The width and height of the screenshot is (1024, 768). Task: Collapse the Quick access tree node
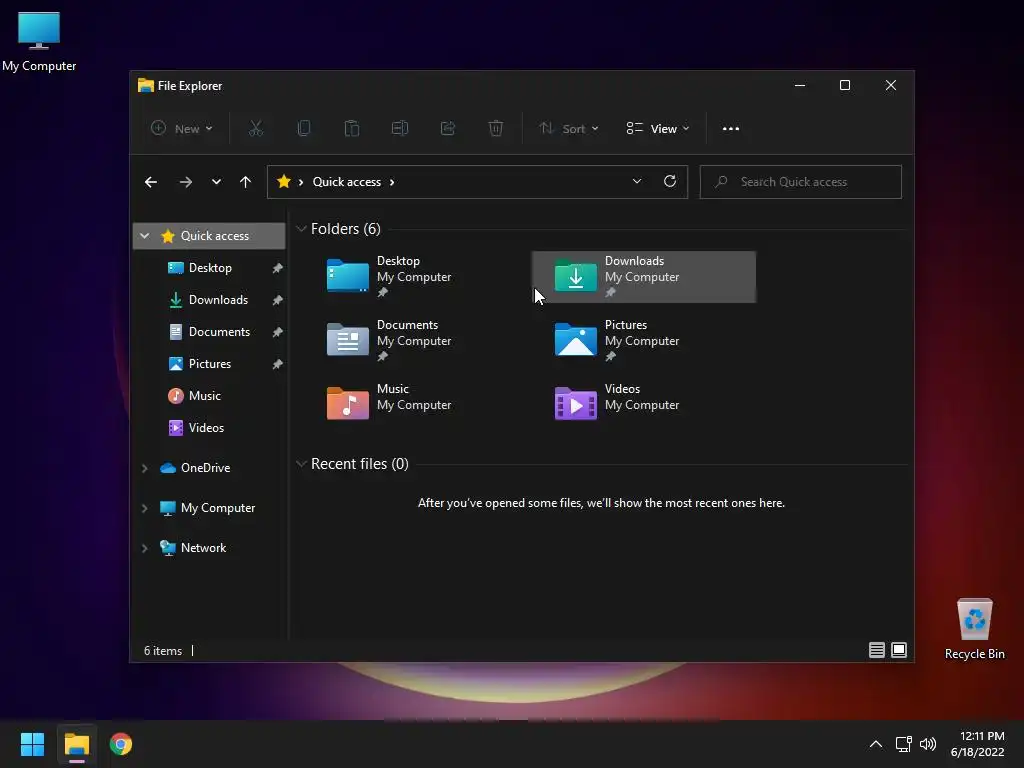[145, 236]
